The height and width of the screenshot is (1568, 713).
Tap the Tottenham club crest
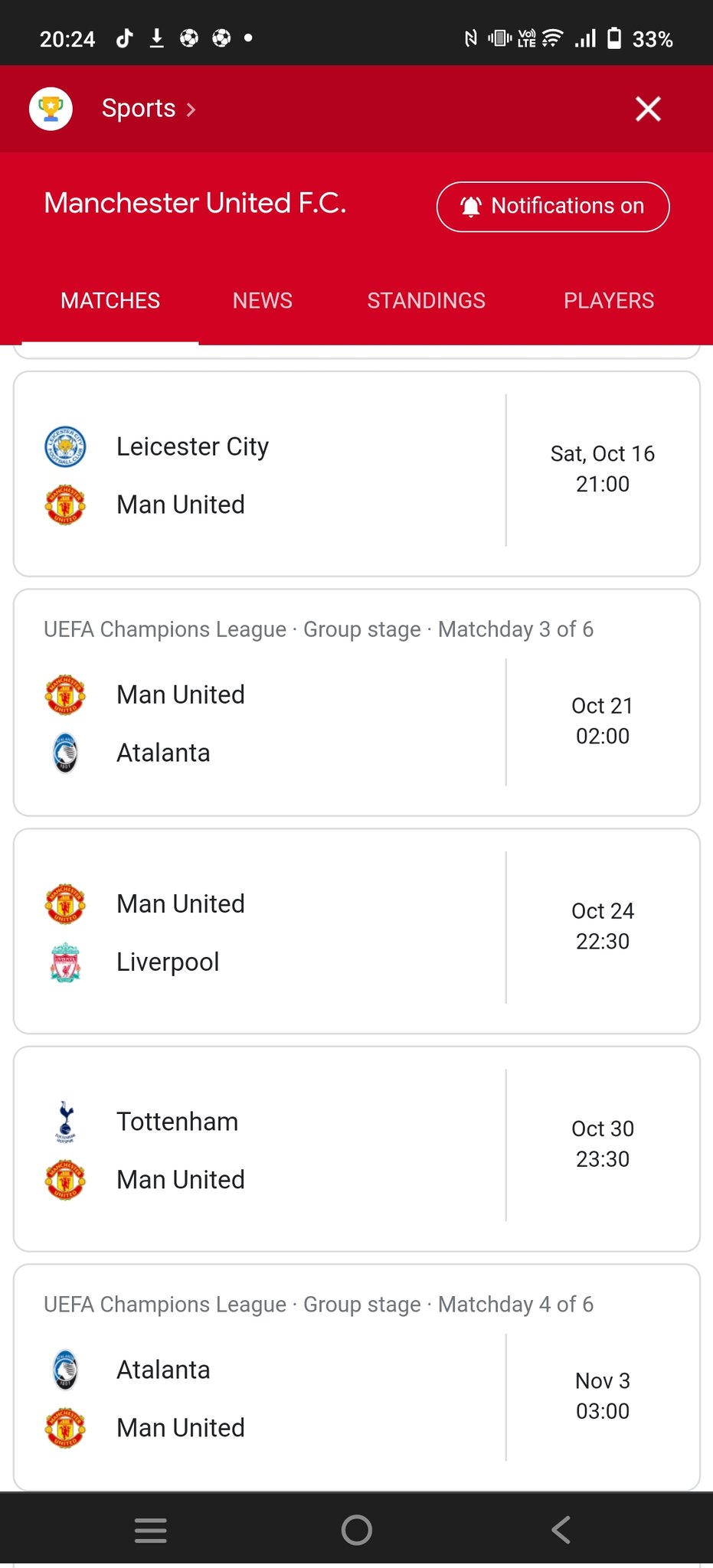tap(65, 1122)
